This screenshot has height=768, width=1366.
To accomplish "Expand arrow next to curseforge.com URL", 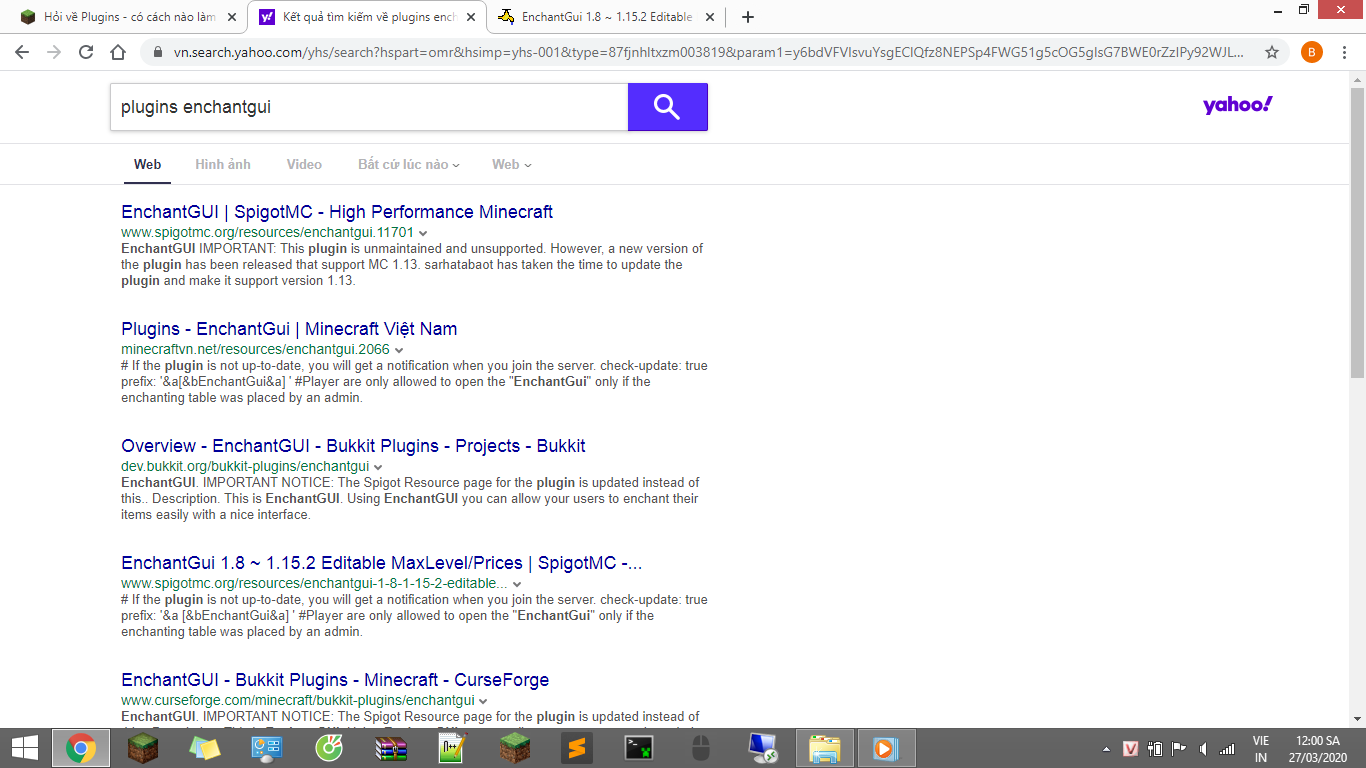I will point(484,701).
